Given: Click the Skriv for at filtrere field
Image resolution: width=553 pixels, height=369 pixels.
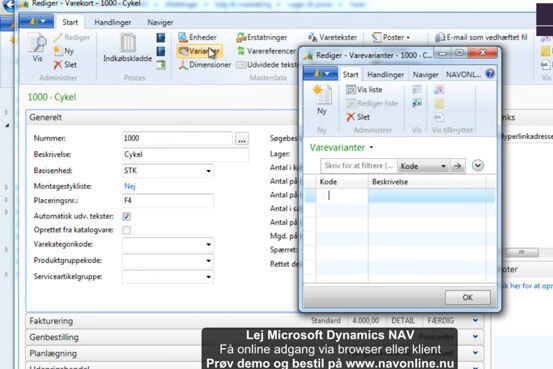Looking at the screenshot, I should click(359, 166).
